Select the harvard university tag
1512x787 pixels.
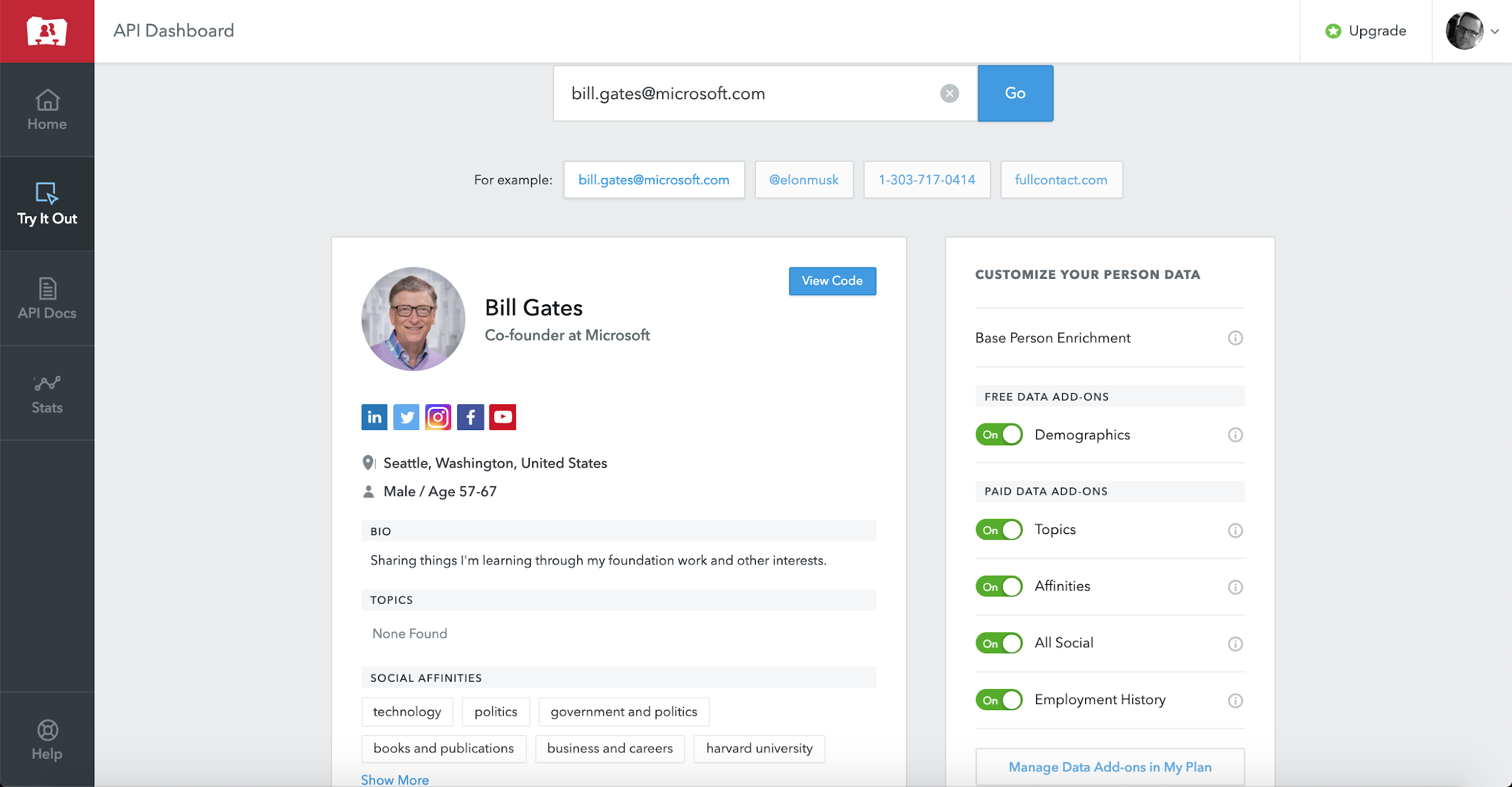click(759, 748)
